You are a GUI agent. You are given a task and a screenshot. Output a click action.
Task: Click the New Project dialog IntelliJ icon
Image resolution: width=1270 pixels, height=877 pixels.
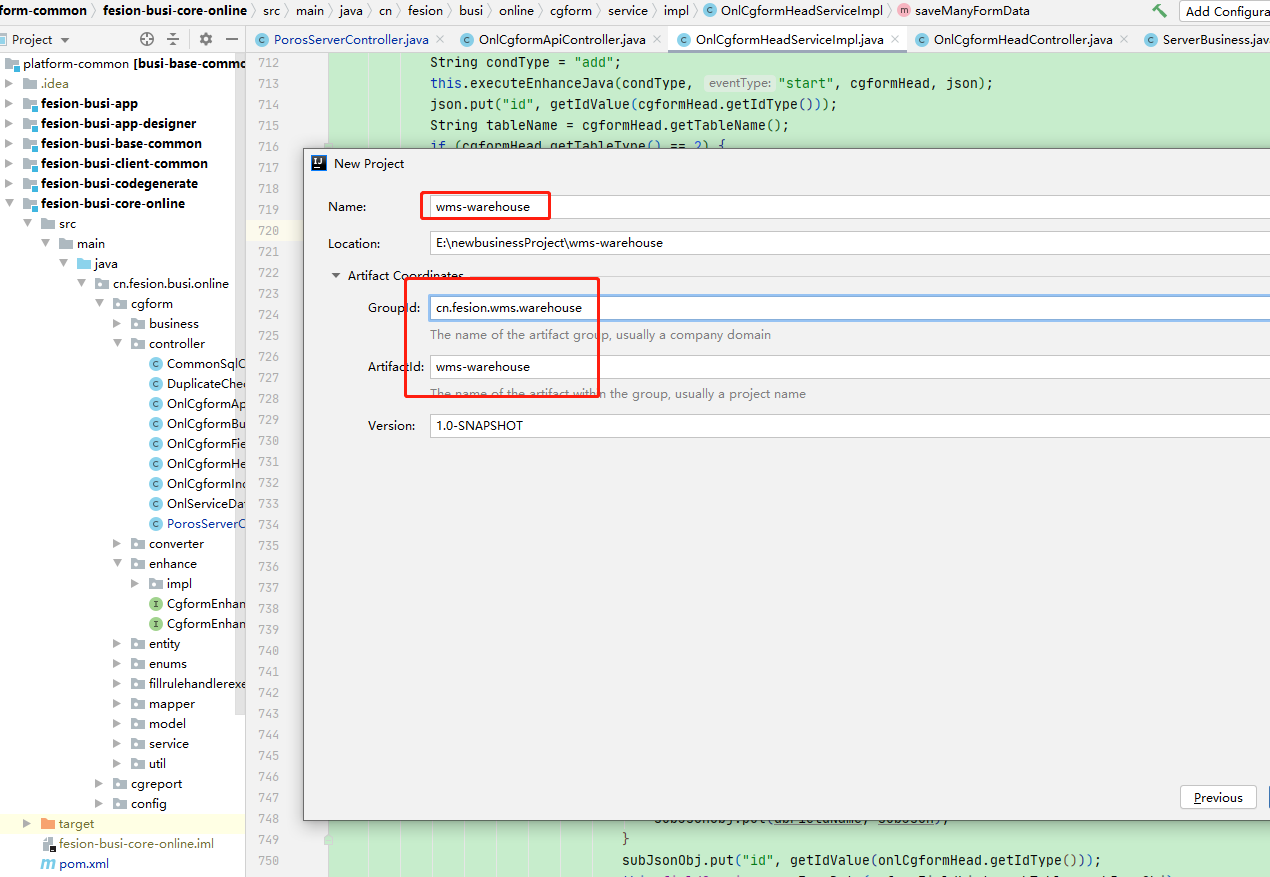pyautogui.click(x=319, y=163)
